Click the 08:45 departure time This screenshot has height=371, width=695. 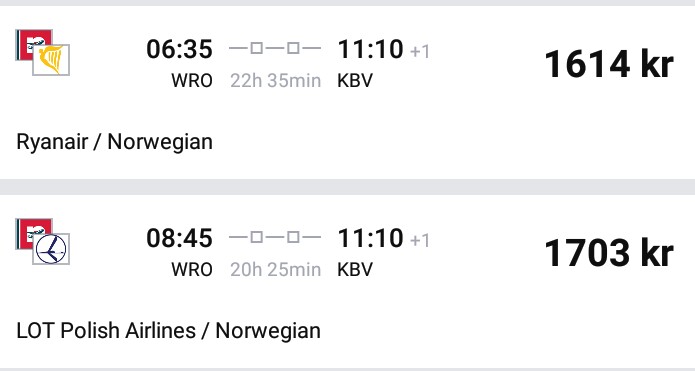coord(180,238)
